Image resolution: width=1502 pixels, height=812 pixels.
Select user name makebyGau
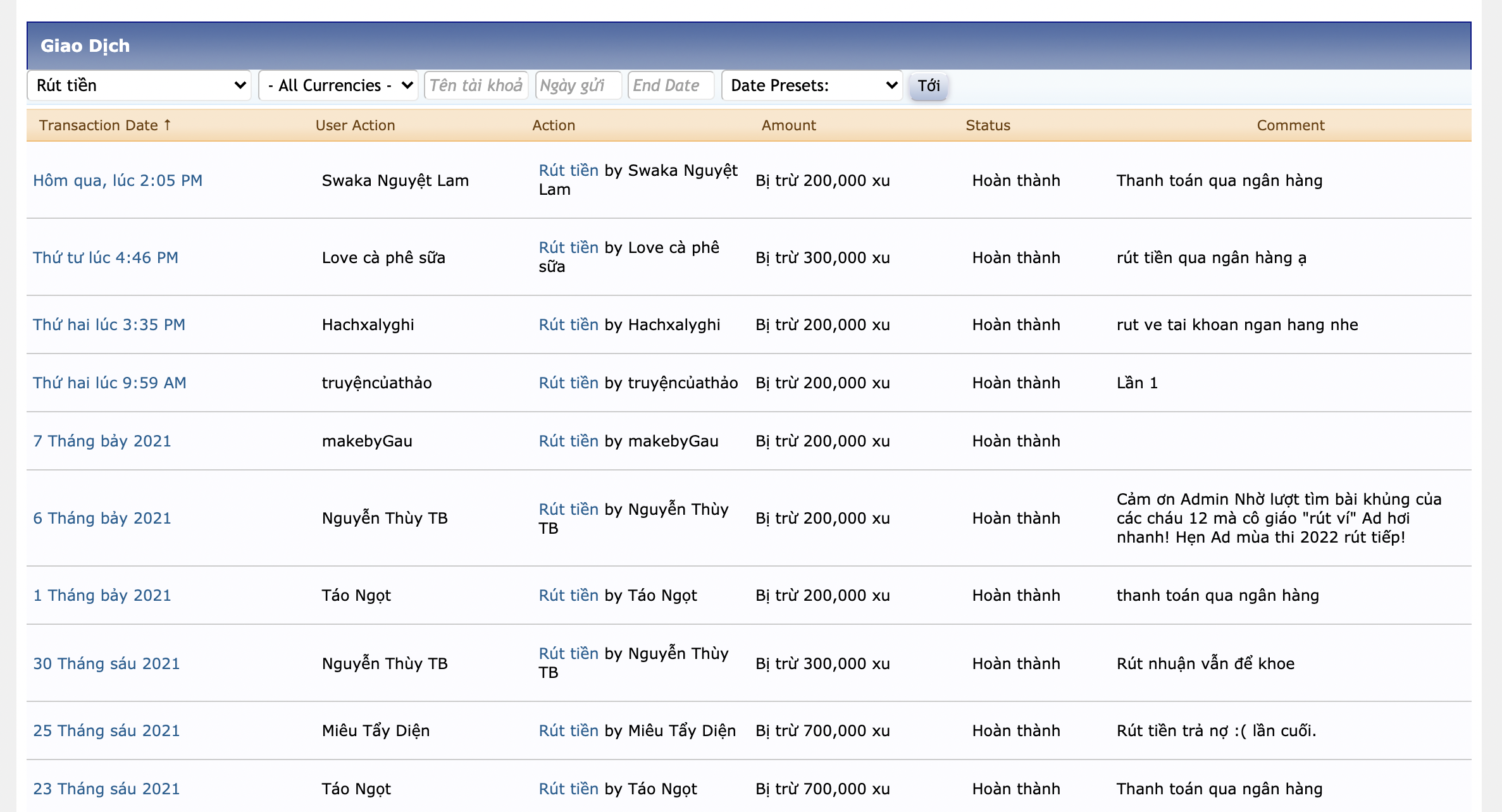pyautogui.click(x=367, y=441)
